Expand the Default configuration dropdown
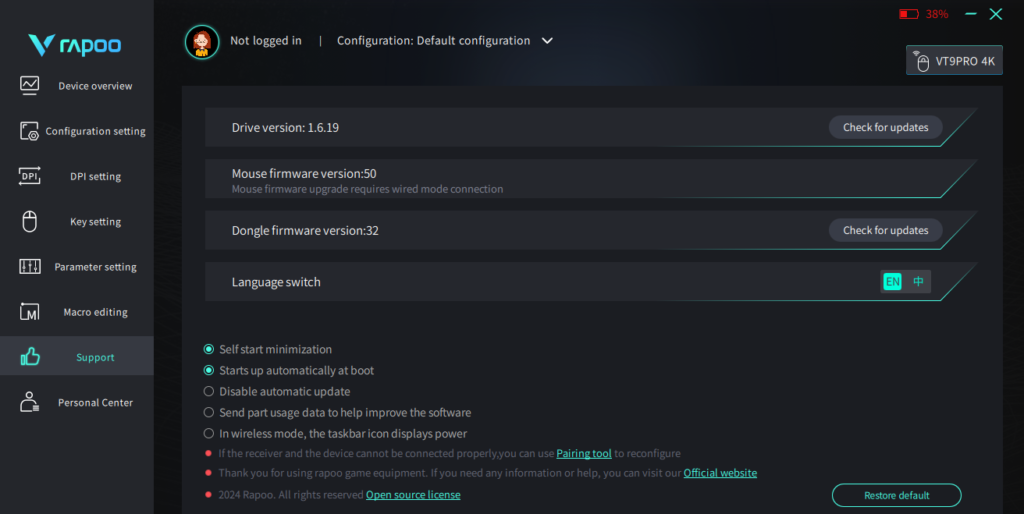Screen dimensions: 1024x514 pos(547,41)
